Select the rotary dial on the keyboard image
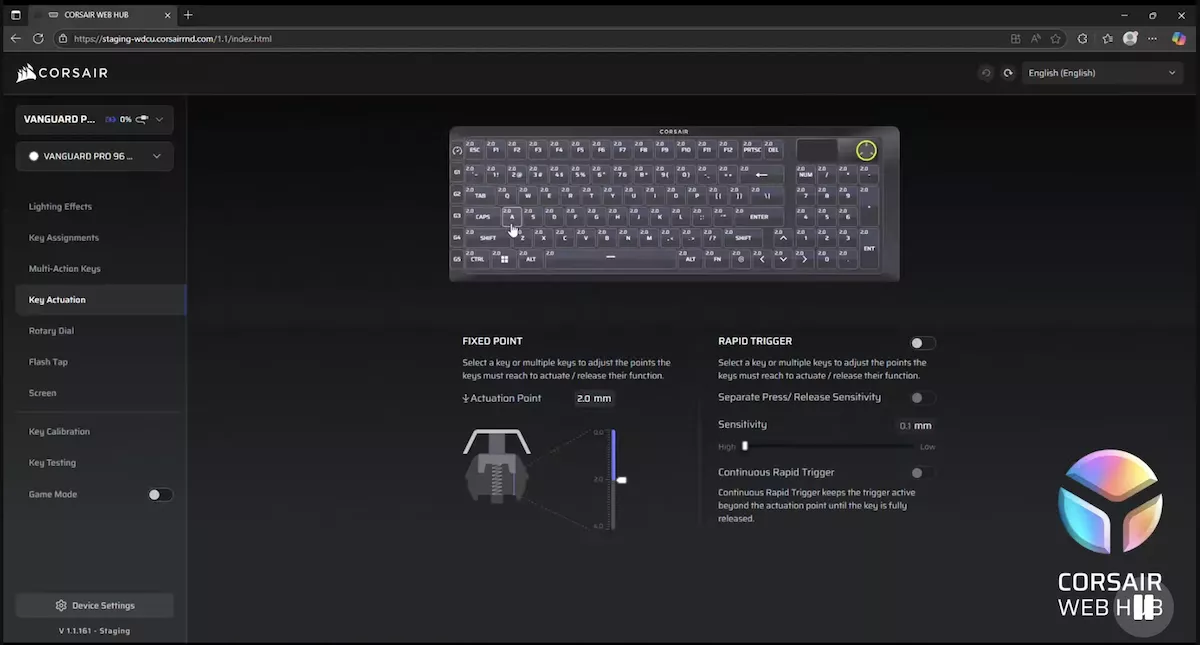This screenshot has width=1200, height=645. tap(866, 150)
